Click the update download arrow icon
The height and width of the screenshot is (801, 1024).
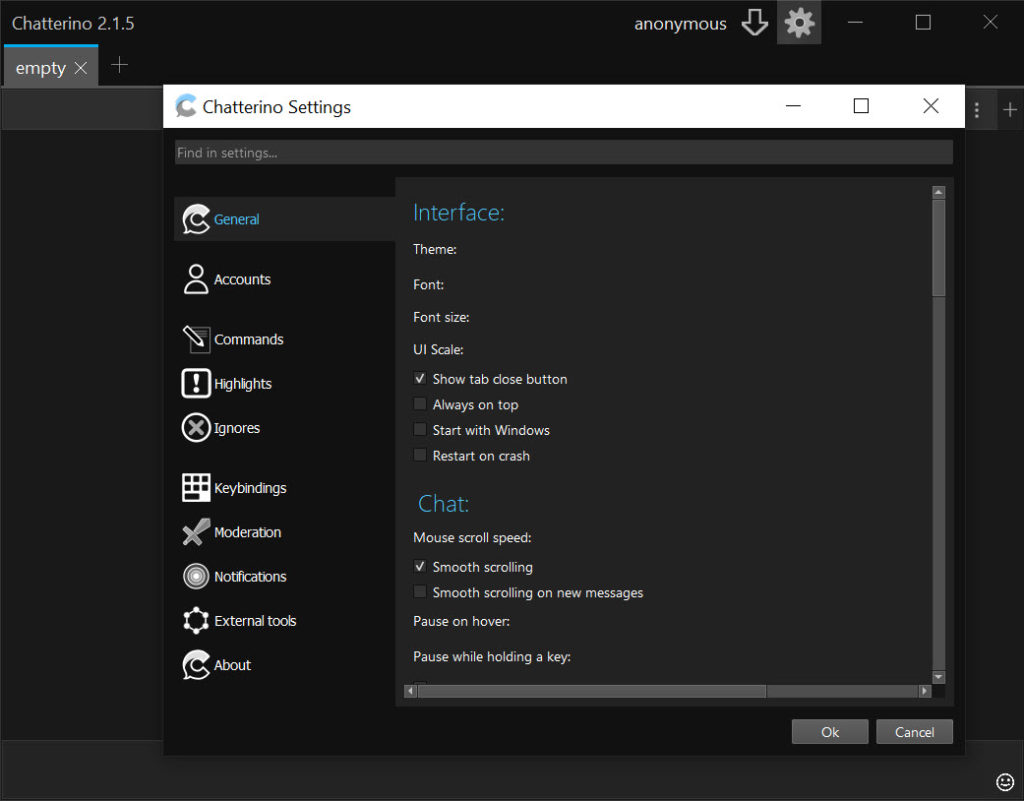754,23
